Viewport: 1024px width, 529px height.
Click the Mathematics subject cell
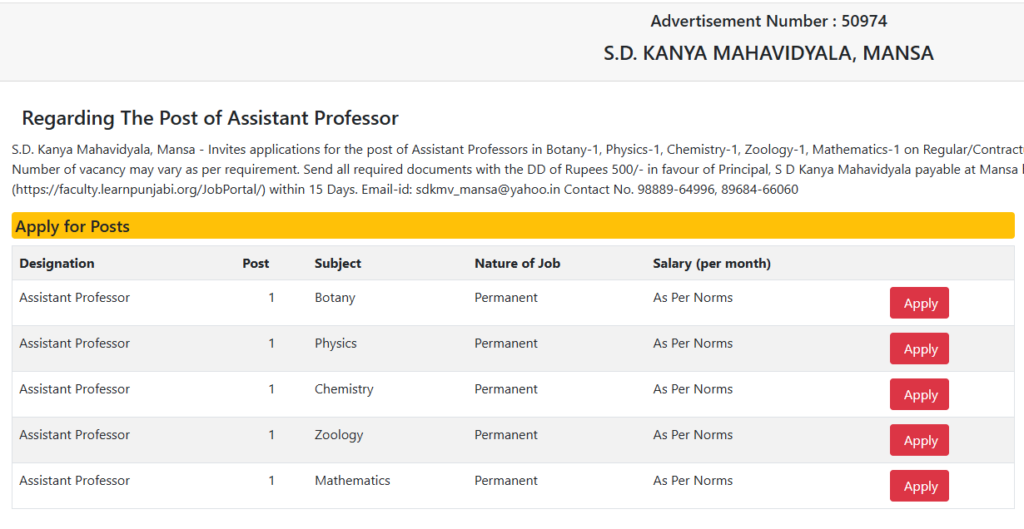(353, 481)
